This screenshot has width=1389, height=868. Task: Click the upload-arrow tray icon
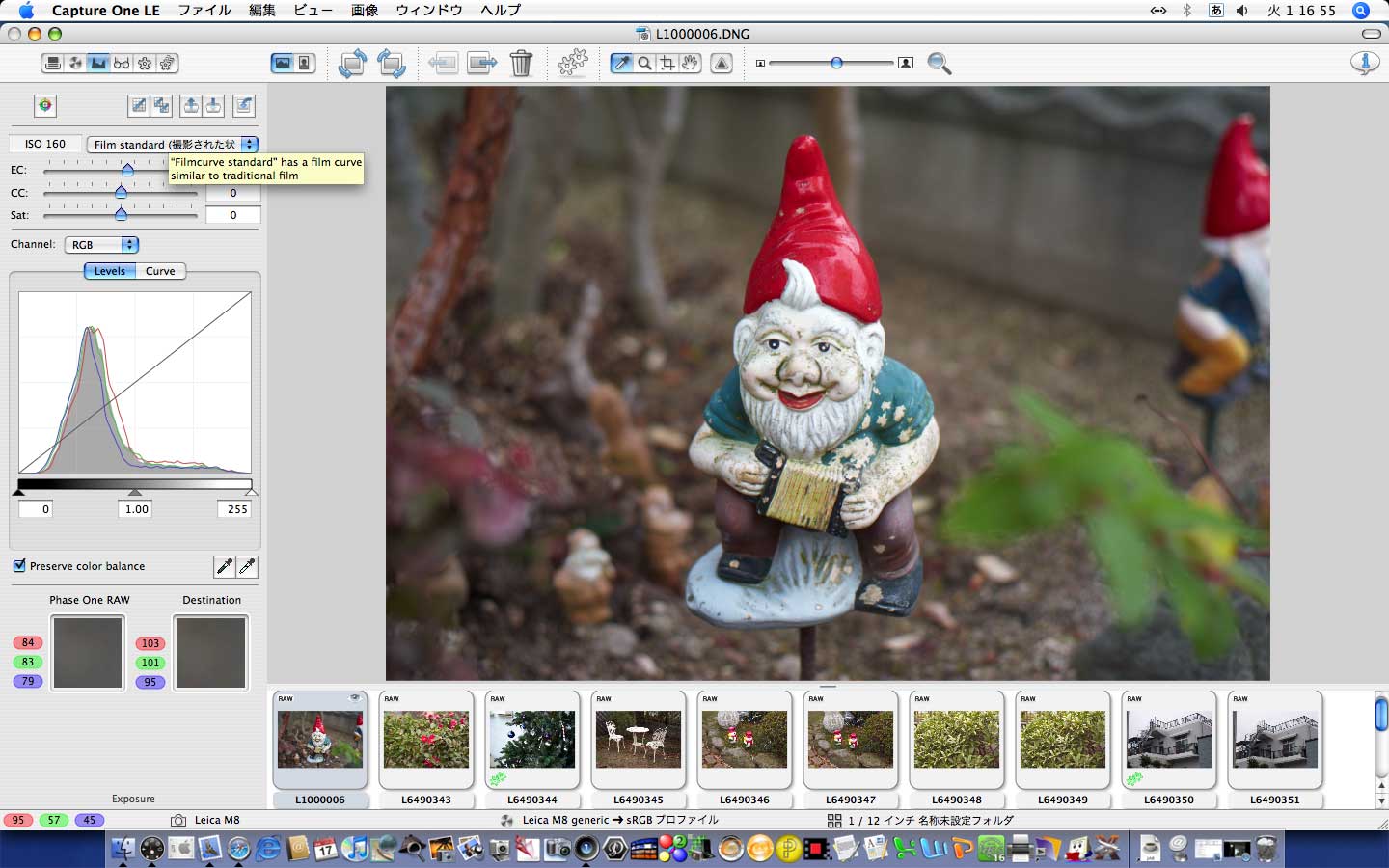191,105
